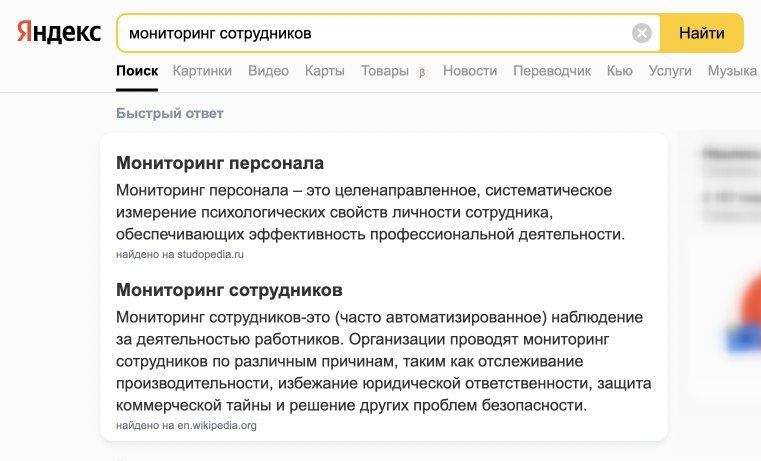Switch to the Переводчик tab
Image resolution: width=761 pixels, height=461 pixels.
pos(552,71)
